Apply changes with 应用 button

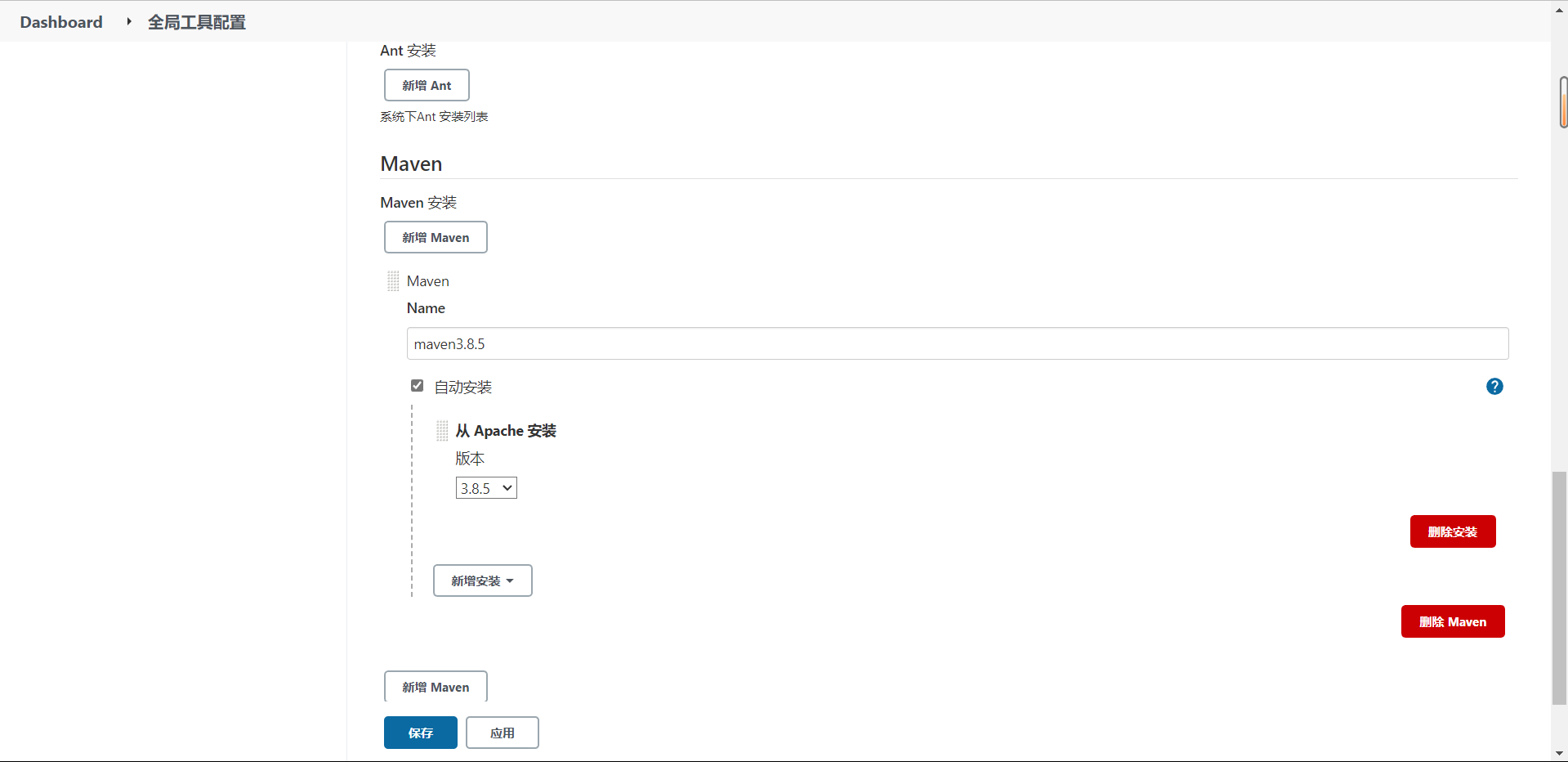[502, 733]
